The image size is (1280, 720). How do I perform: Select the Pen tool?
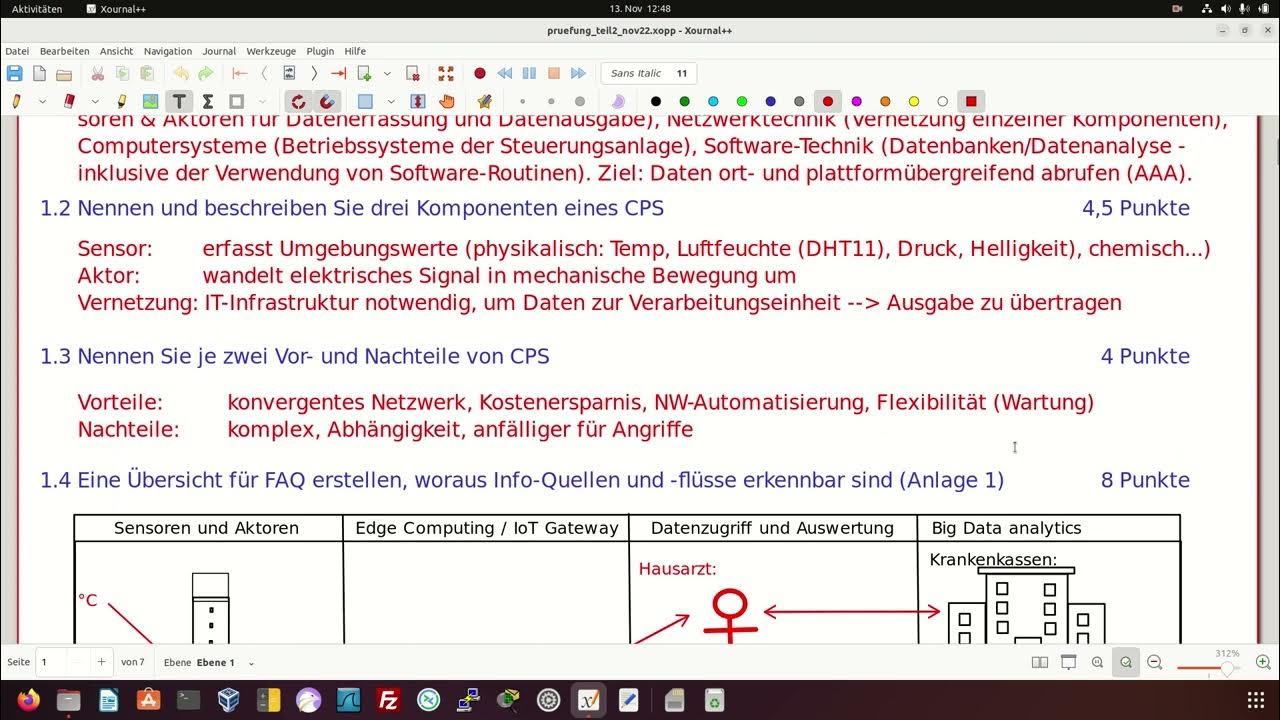[x=17, y=101]
